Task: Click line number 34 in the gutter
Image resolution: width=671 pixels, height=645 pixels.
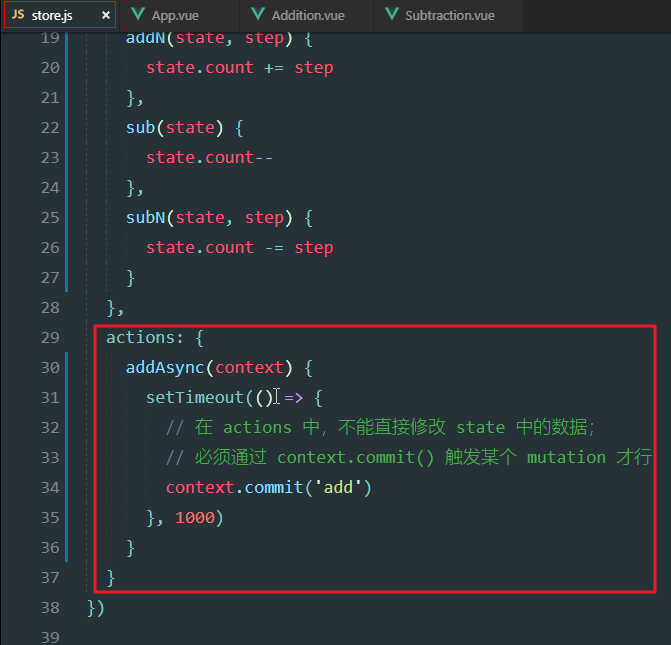Action: point(49,487)
